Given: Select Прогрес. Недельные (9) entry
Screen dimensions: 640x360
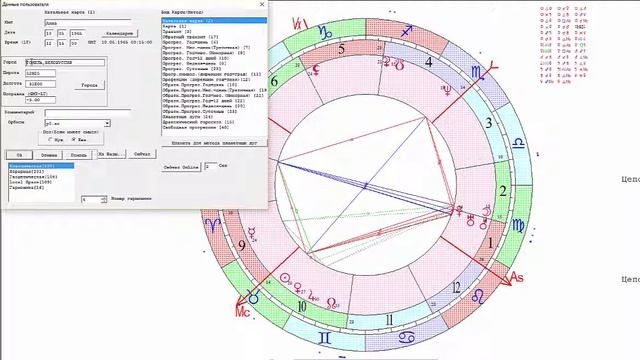Looking at the screenshot, I should (x=214, y=64).
